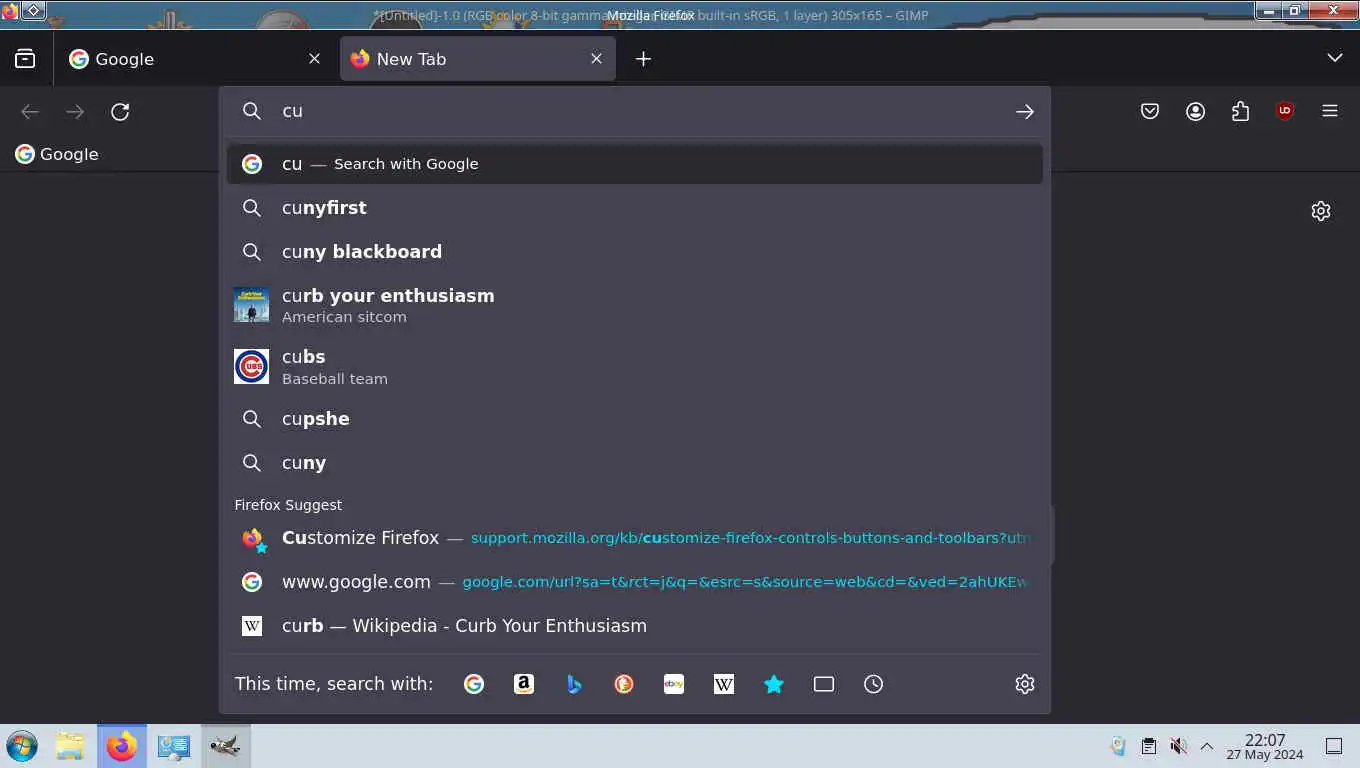Open the notification center icon
The height and width of the screenshot is (768, 1360).
[1334, 746]
